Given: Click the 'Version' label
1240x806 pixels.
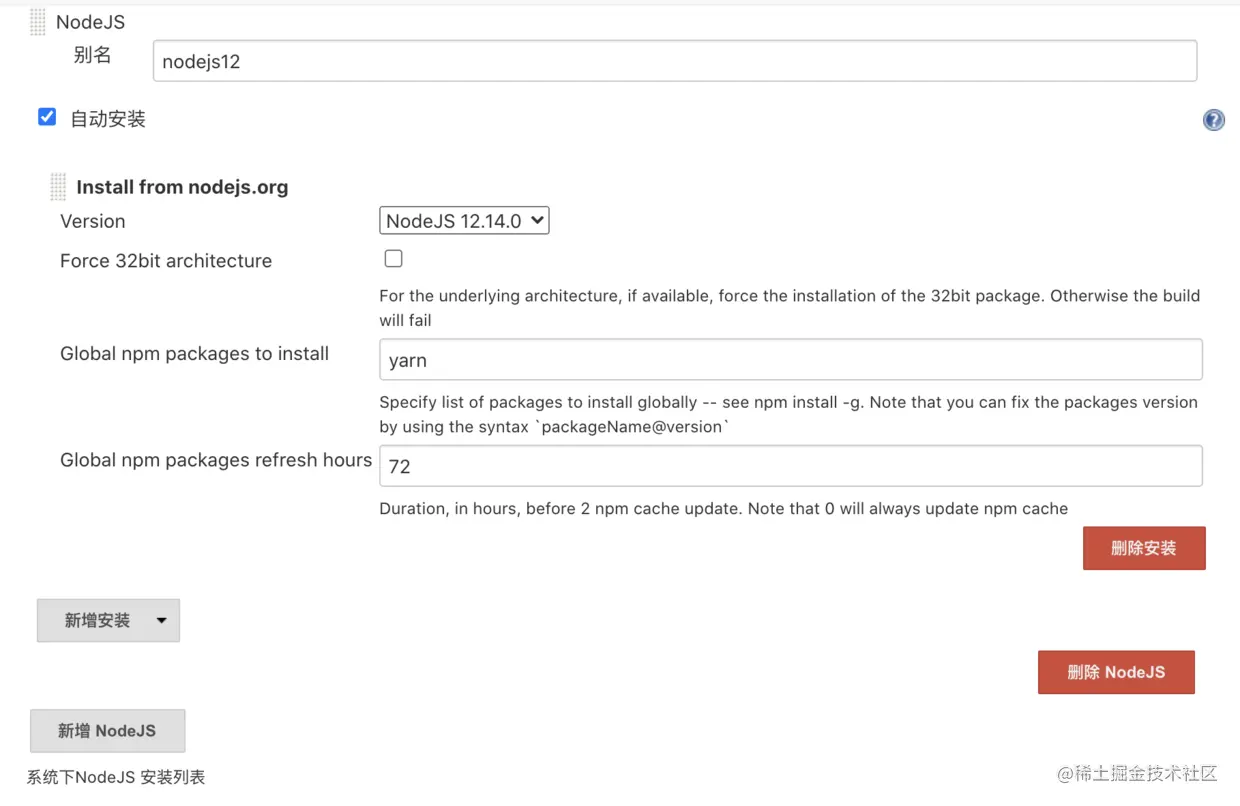Looking at the screenshot, I should [93, 221].
